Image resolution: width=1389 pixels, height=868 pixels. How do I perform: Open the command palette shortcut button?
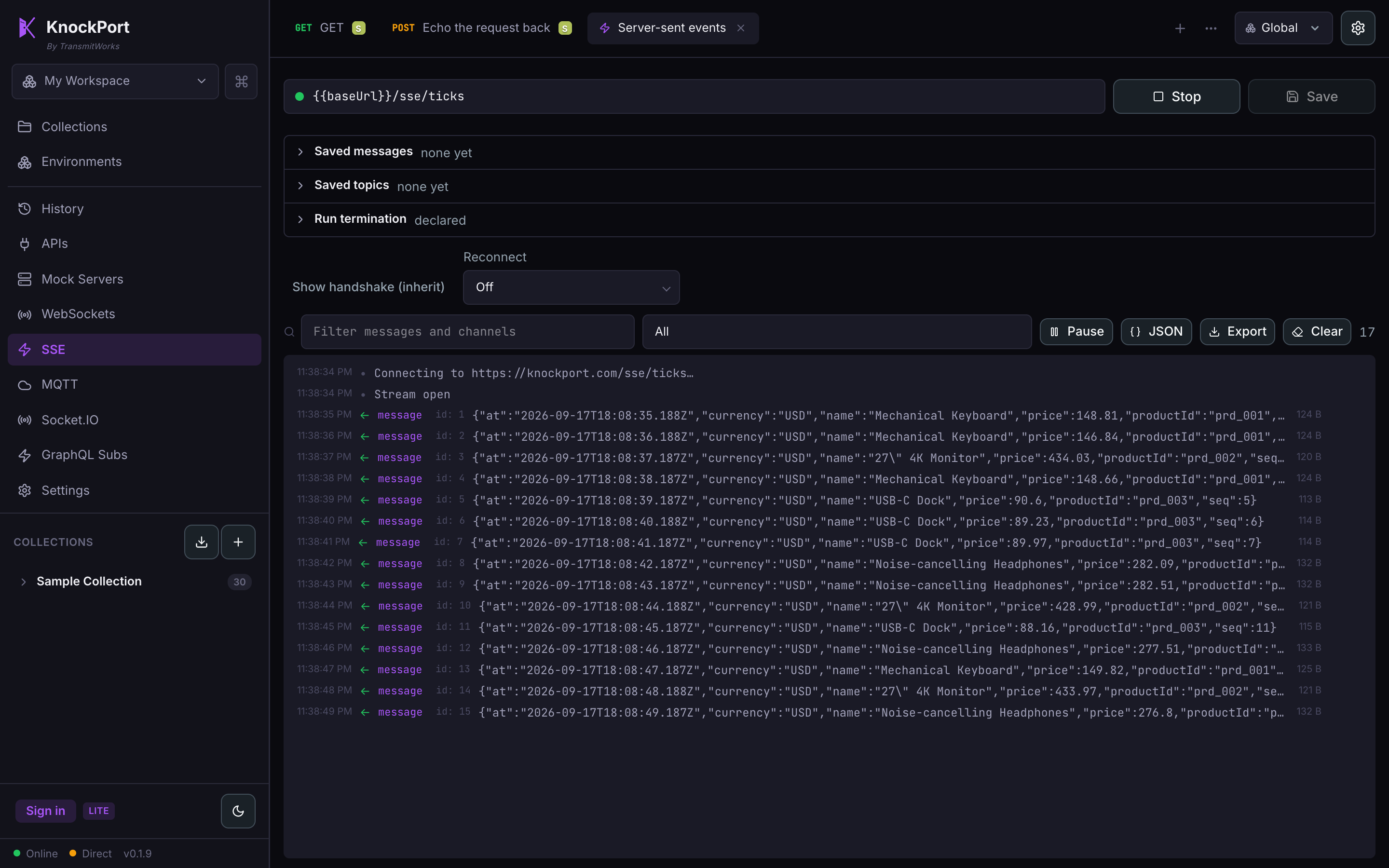pyautogui.click(x=241, y=81)
